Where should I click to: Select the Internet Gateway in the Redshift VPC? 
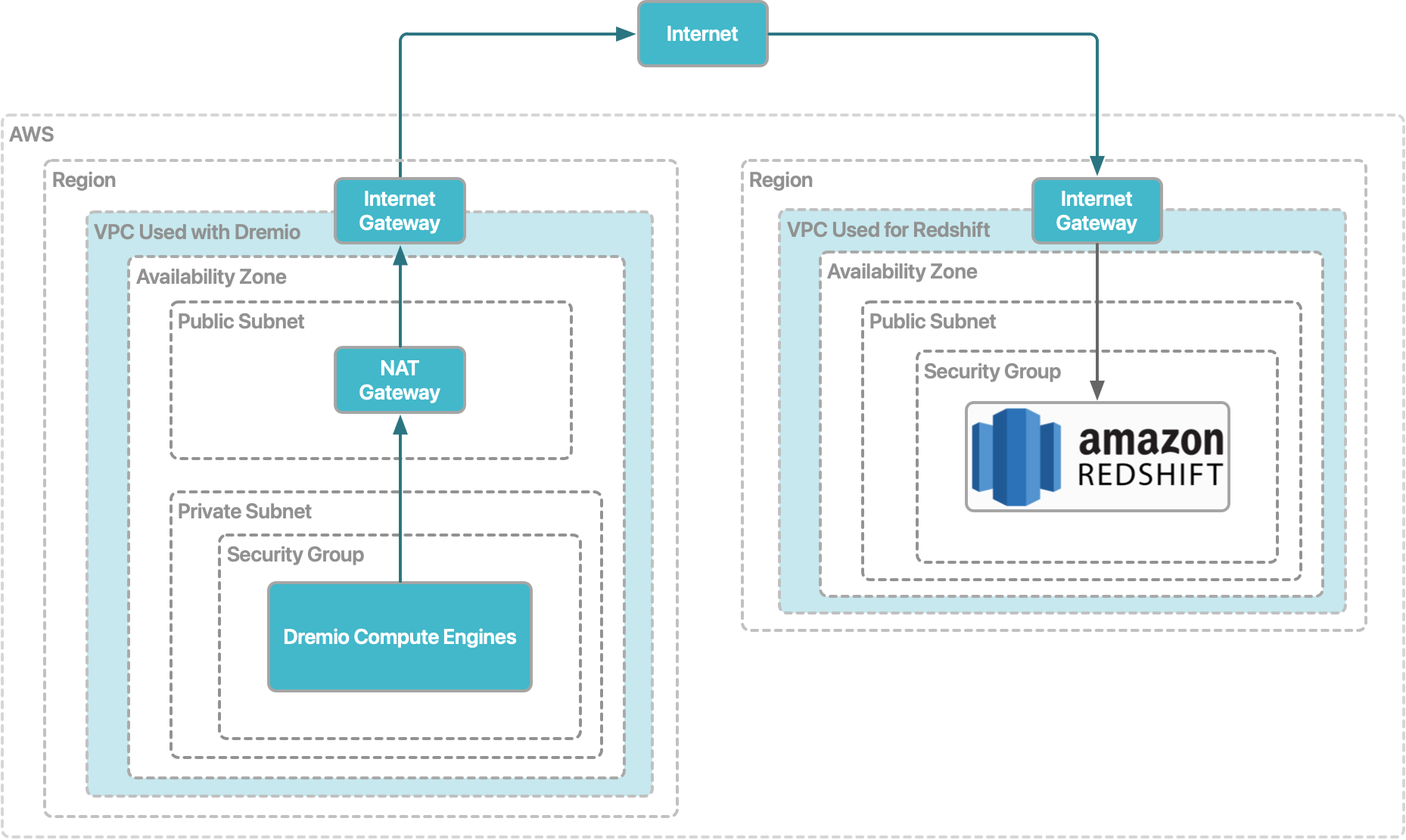(1096, 211)
